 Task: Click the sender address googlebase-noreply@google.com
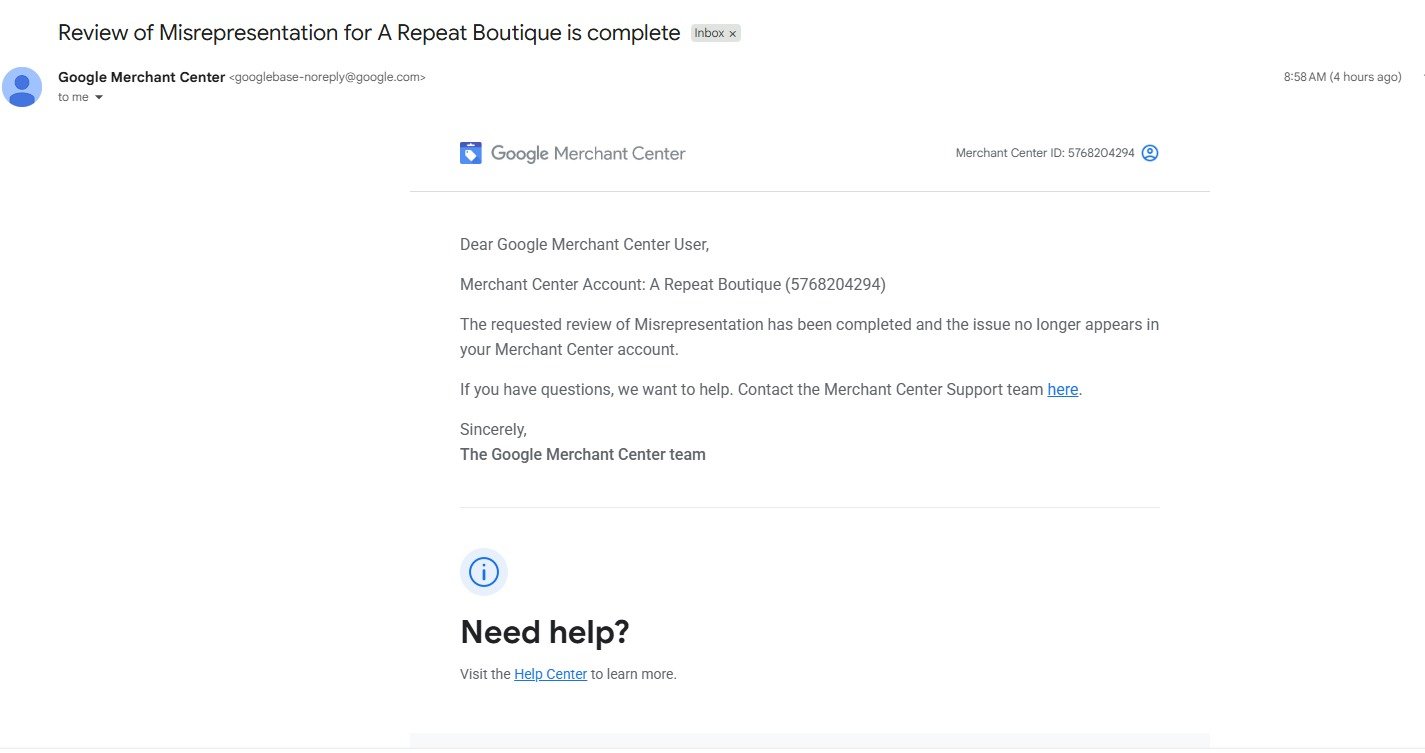point(328,77)
